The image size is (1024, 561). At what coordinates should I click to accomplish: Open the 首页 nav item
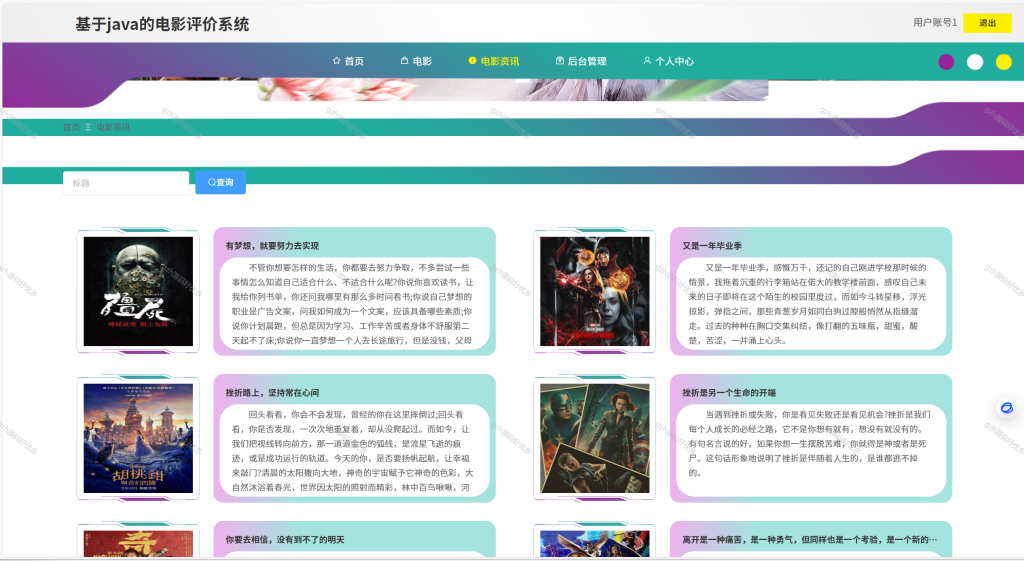tap(348, 61)
